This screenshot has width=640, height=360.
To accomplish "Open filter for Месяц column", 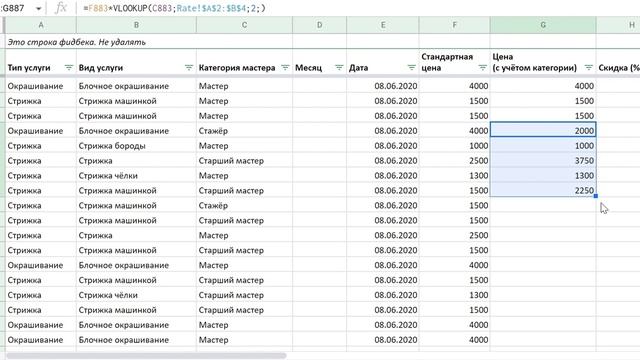I will [339, 68].
